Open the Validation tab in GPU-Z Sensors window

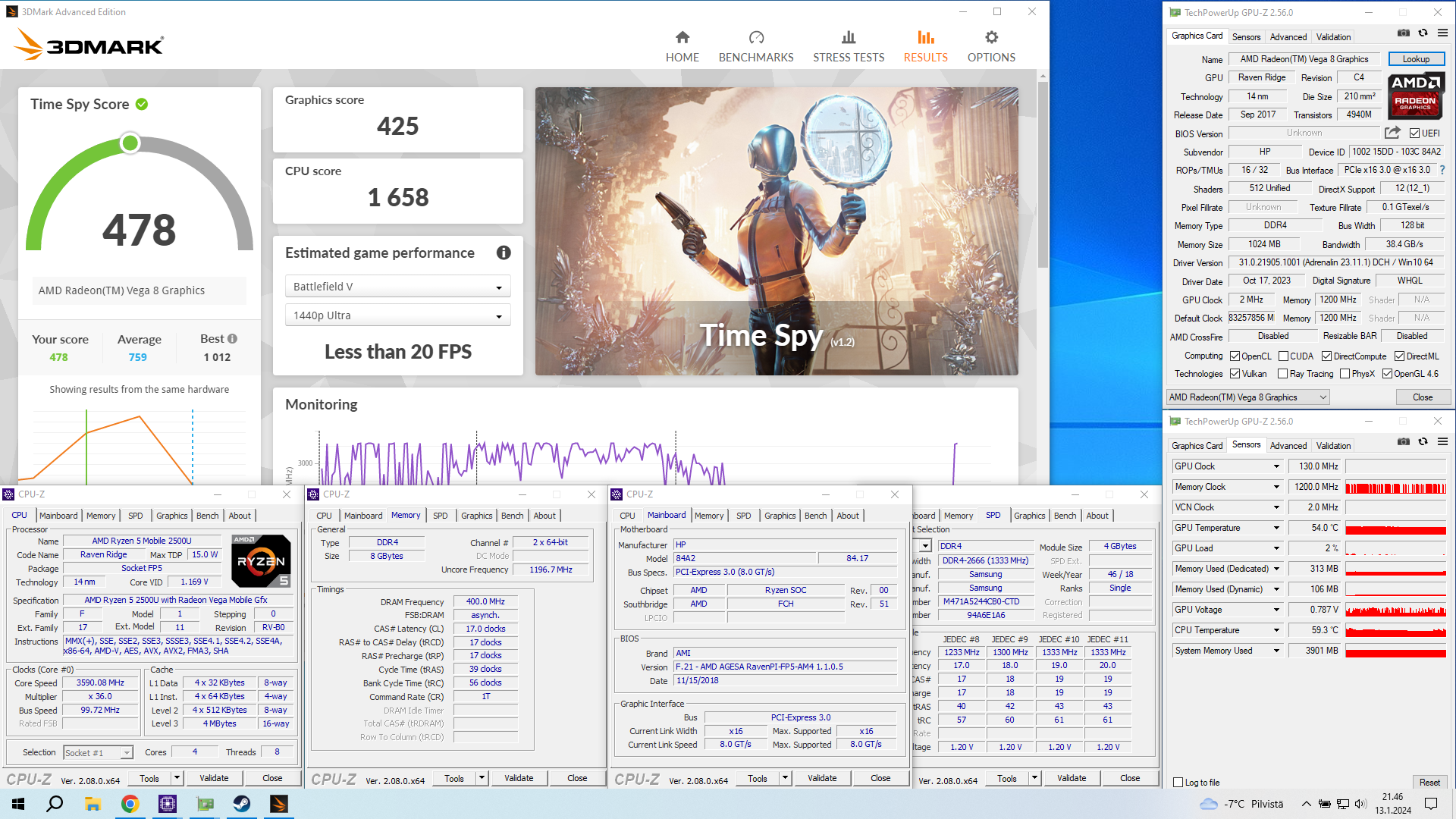[1333, 446]
